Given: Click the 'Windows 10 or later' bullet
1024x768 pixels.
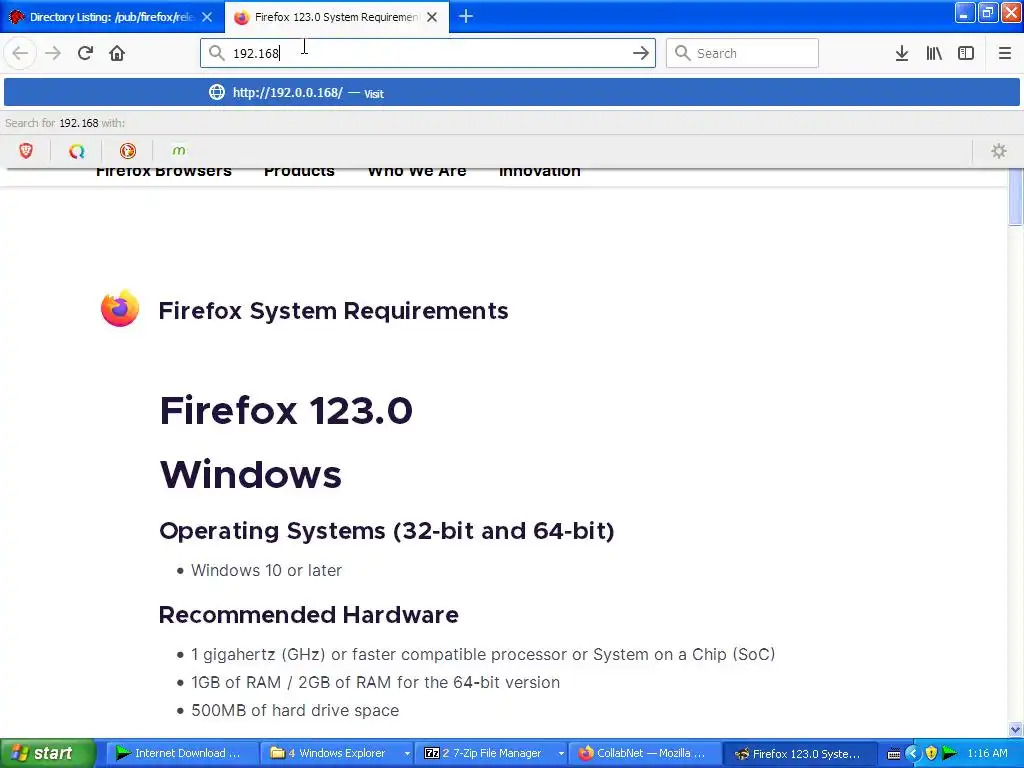Looking at the screenshot, I should [266, 570].
